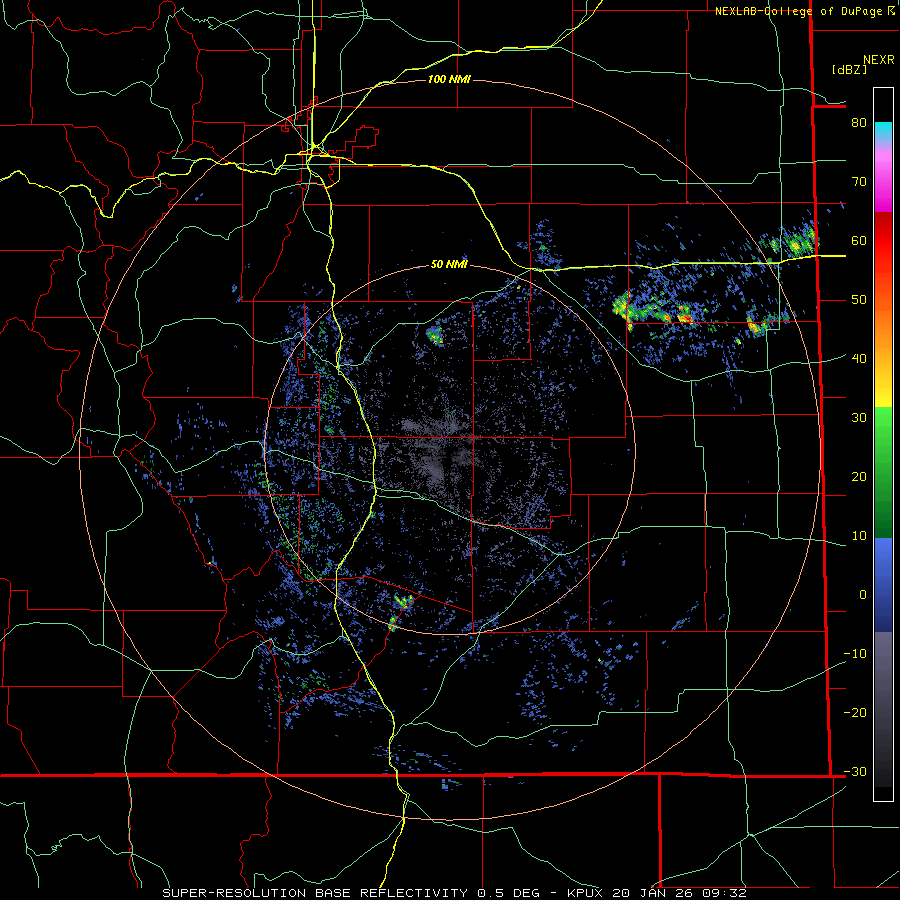900x900 pixels.
Task: Click the 100 NMI range ring label
Action: click(x=449, y=79)
